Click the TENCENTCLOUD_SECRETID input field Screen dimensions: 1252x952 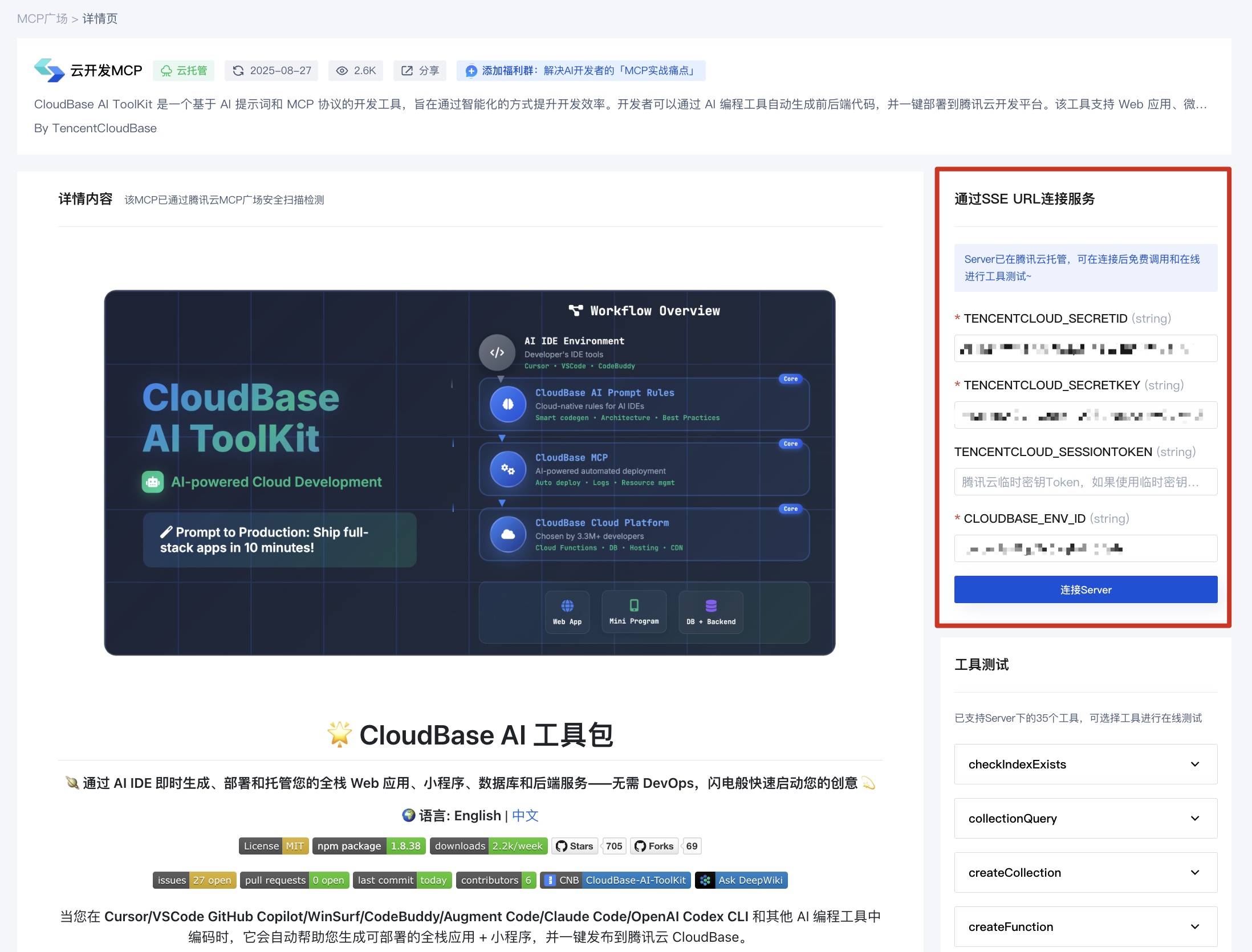(1086, 348)
